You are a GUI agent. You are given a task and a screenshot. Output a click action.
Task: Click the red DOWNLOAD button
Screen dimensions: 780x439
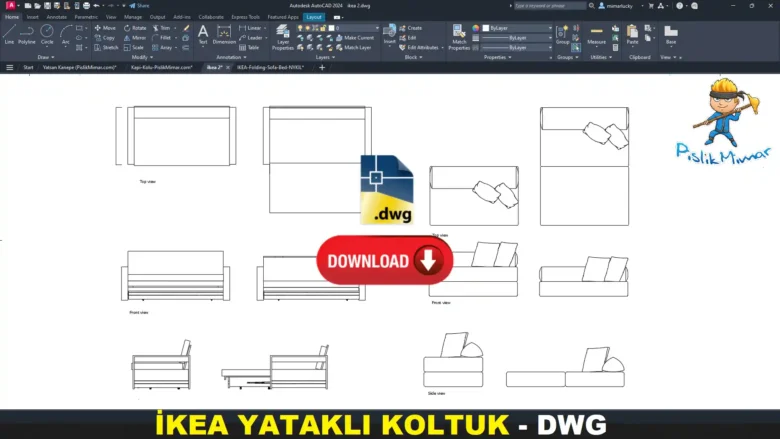tap(385, 261)
